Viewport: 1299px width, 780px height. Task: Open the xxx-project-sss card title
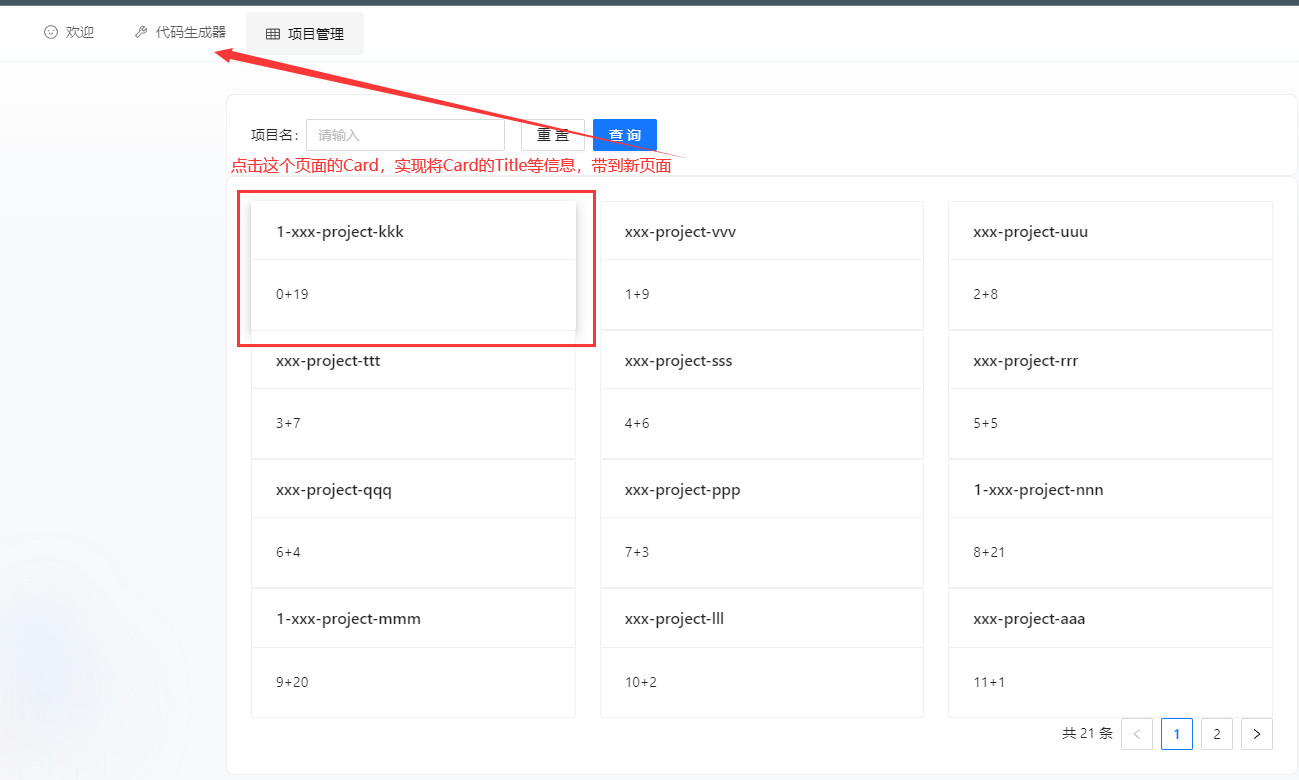click(679, 361)
